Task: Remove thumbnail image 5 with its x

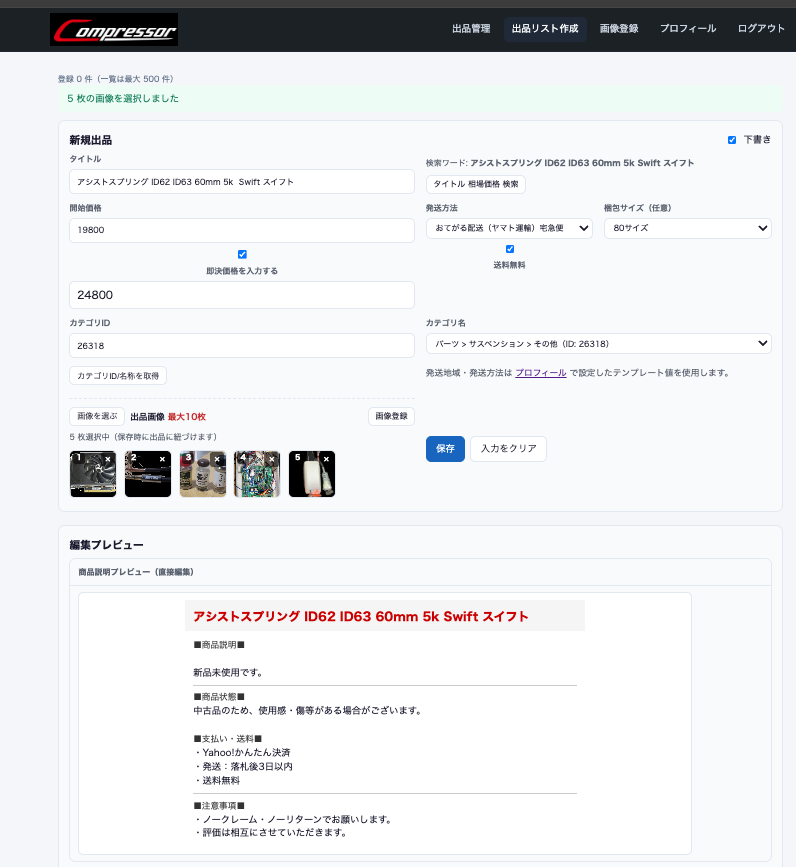Action: click(x=327, y=459)
